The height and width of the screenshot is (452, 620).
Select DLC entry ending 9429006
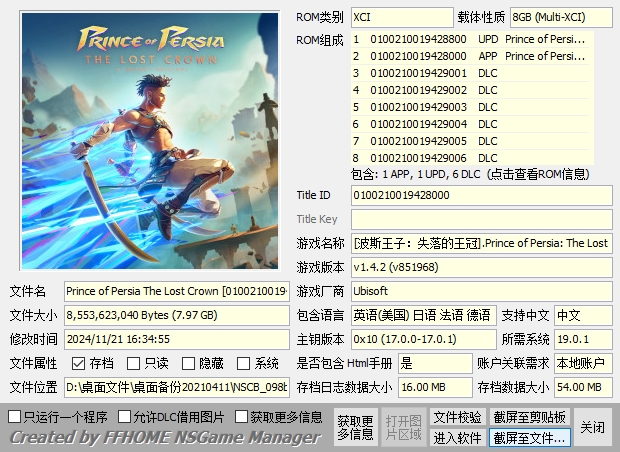(x=470, y=158)
